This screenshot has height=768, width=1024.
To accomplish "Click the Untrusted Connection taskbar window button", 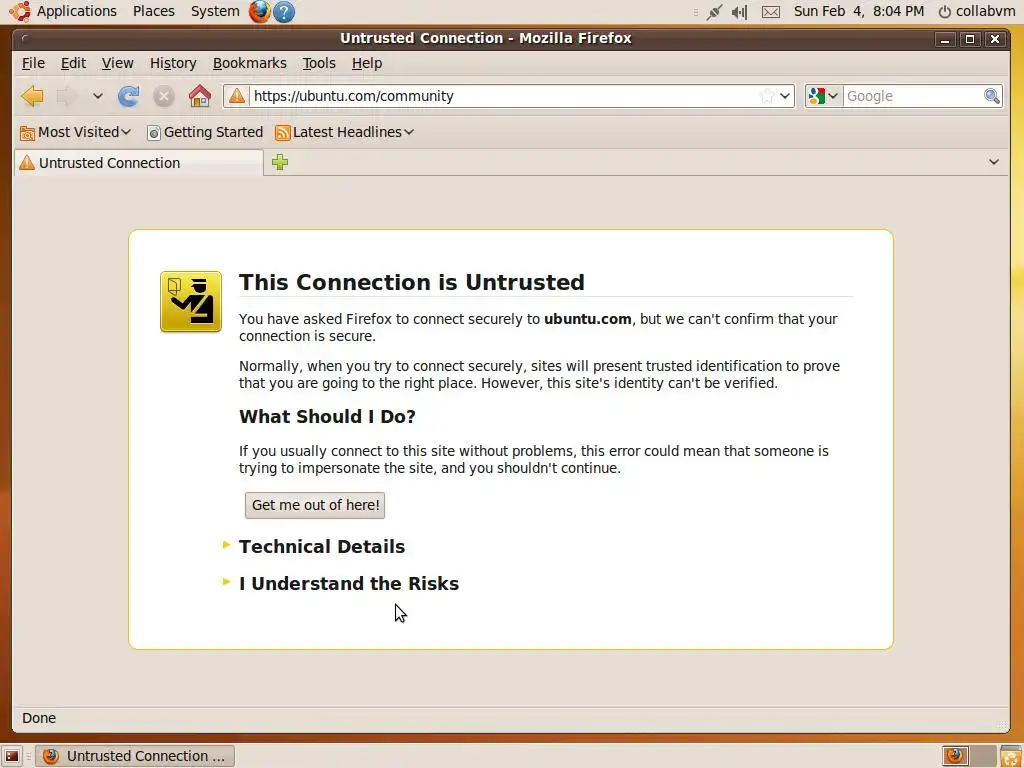I will pos(135,756).
